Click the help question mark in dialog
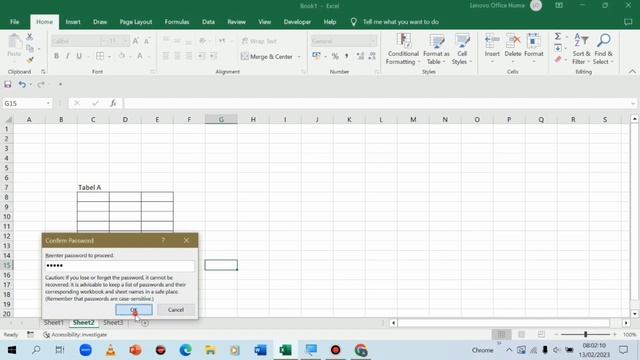Image resolution: width=640 pixels, height=360 pixels. tap(163, 240)
